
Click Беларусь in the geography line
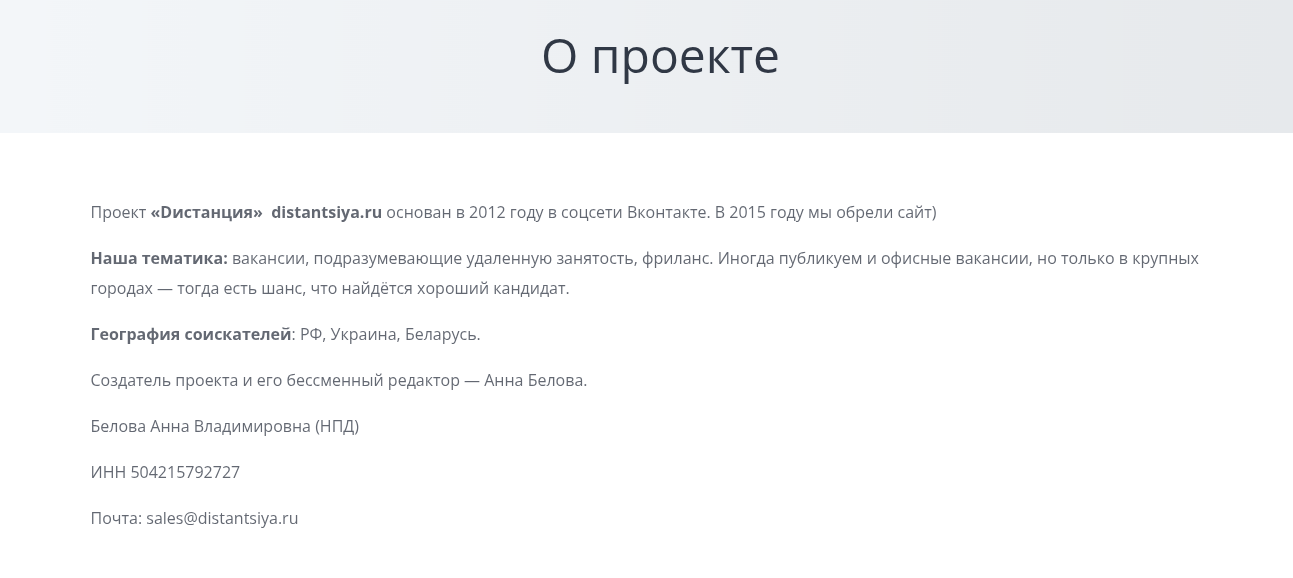pyautogui.click(x=443, y=334)
